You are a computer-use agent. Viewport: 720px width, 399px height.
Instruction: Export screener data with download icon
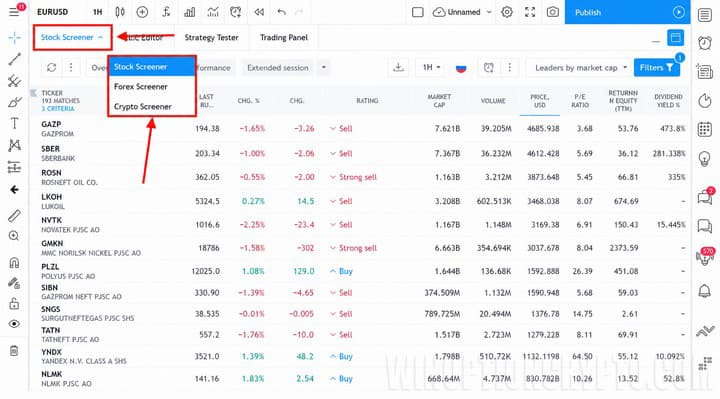point(398,67)
